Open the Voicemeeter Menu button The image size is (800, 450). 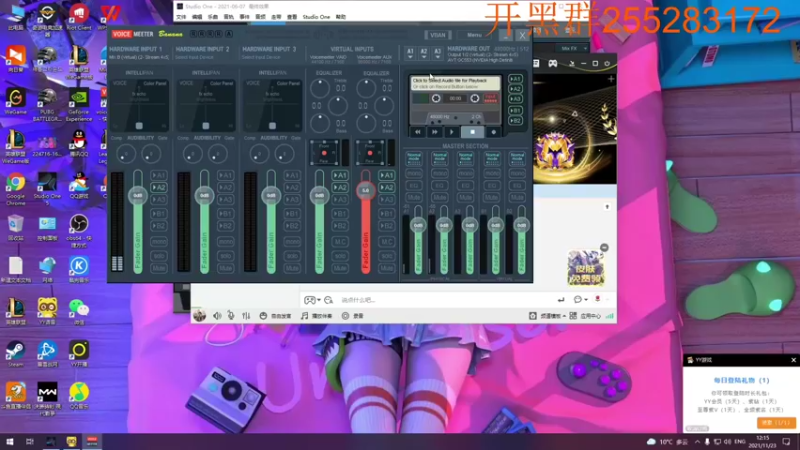(474, 35)
